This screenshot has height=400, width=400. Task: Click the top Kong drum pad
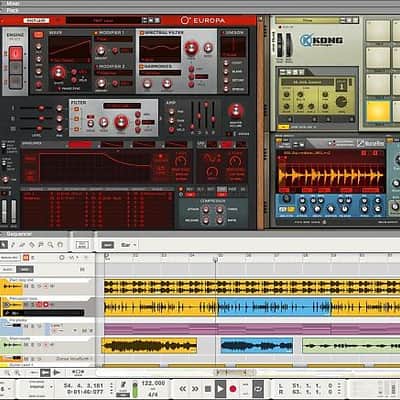[x=378, y=31]
